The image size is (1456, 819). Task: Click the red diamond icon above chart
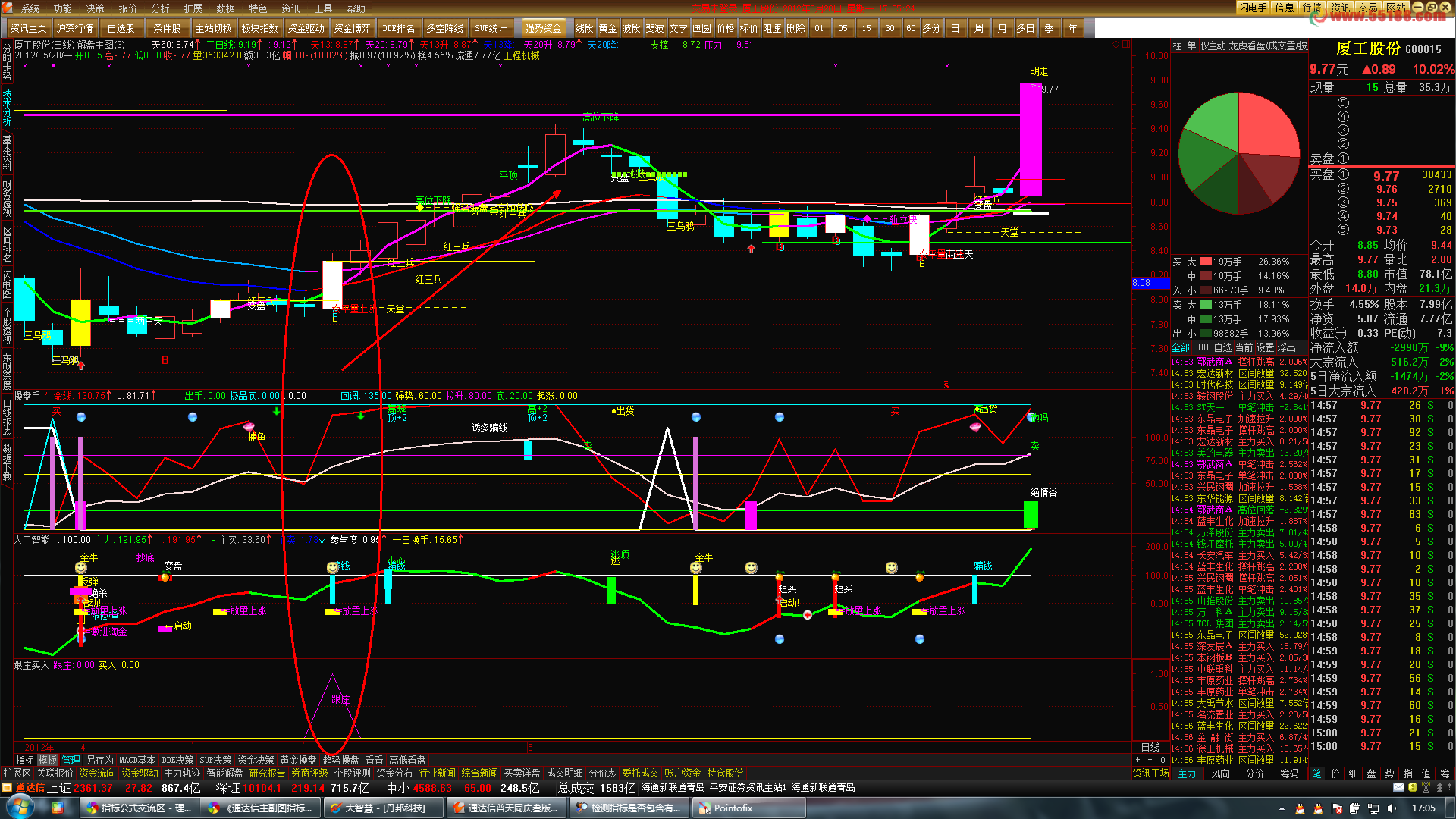[1116, 45]
